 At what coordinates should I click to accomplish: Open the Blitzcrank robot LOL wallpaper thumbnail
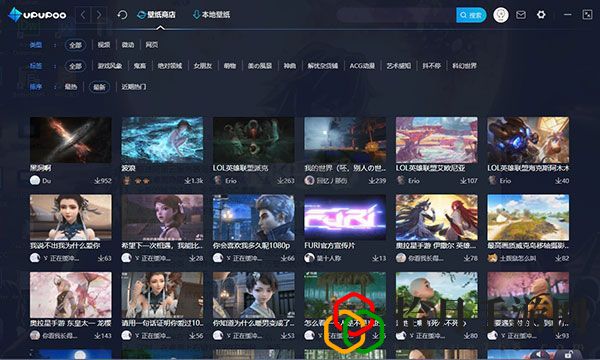click(x=528, y=140)
